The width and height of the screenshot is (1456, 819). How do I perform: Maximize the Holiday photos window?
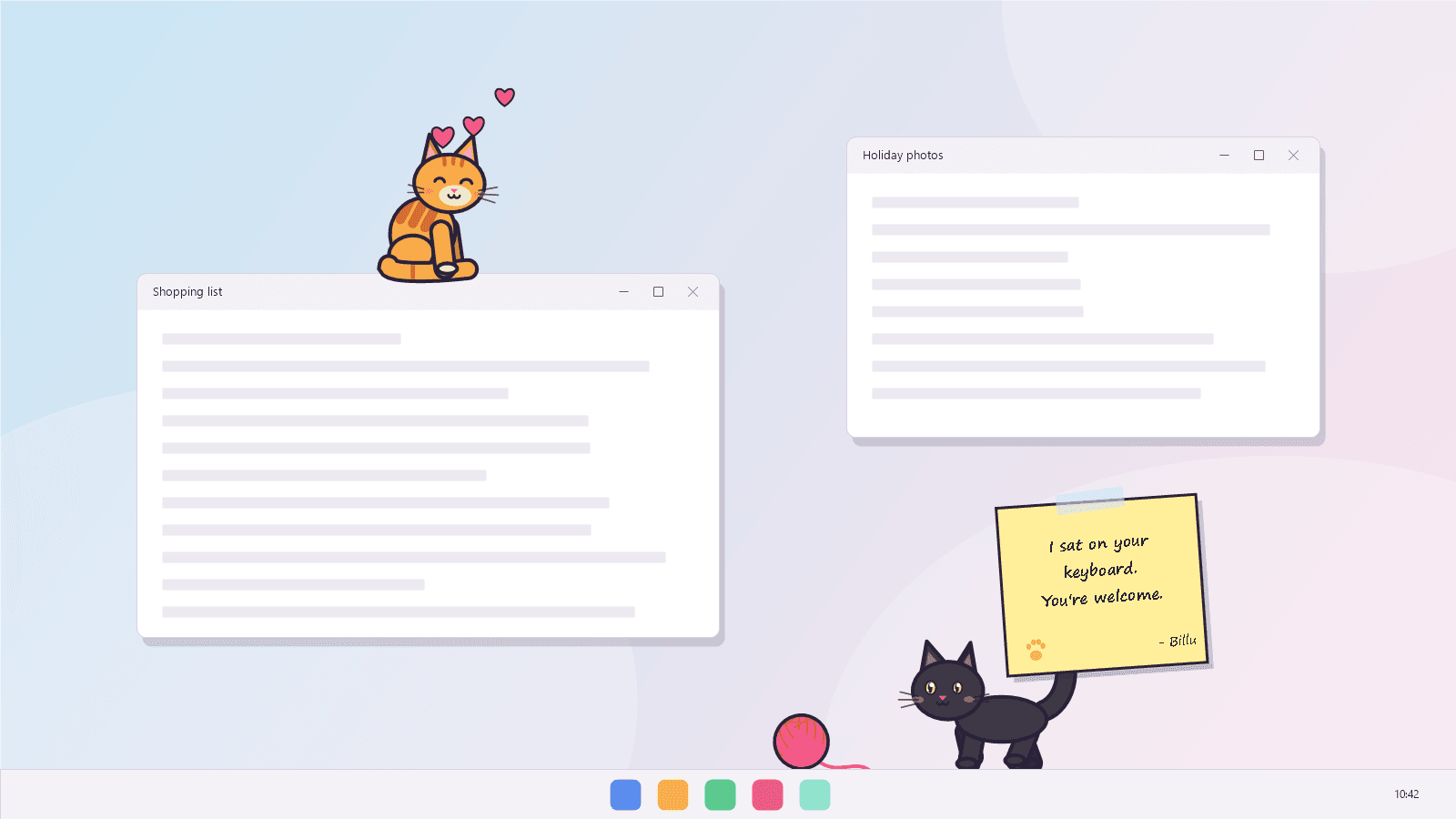coord(1259,156)
